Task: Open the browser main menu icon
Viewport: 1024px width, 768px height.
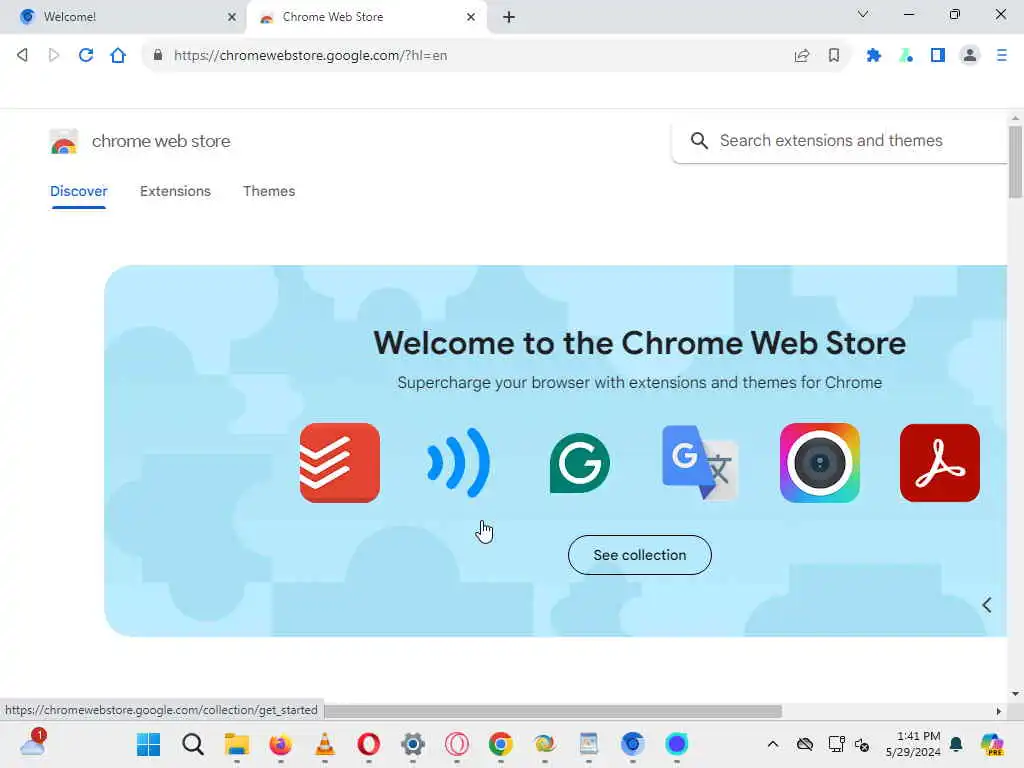Action: click(x=1002, y=56)
